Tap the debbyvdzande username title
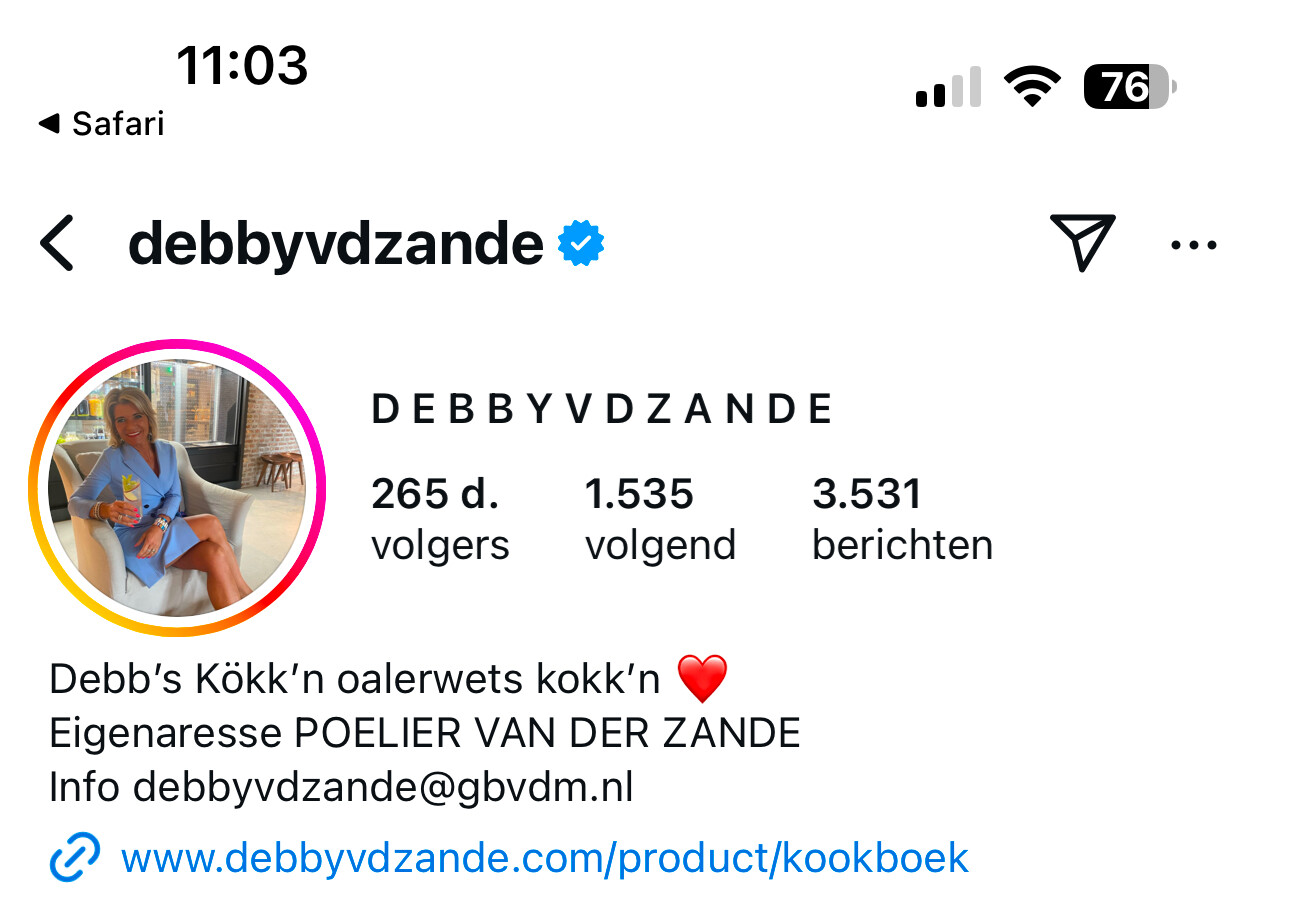The width and height of the screenshot is (1290, 909). pyautogui.click(x=336, y=243)
